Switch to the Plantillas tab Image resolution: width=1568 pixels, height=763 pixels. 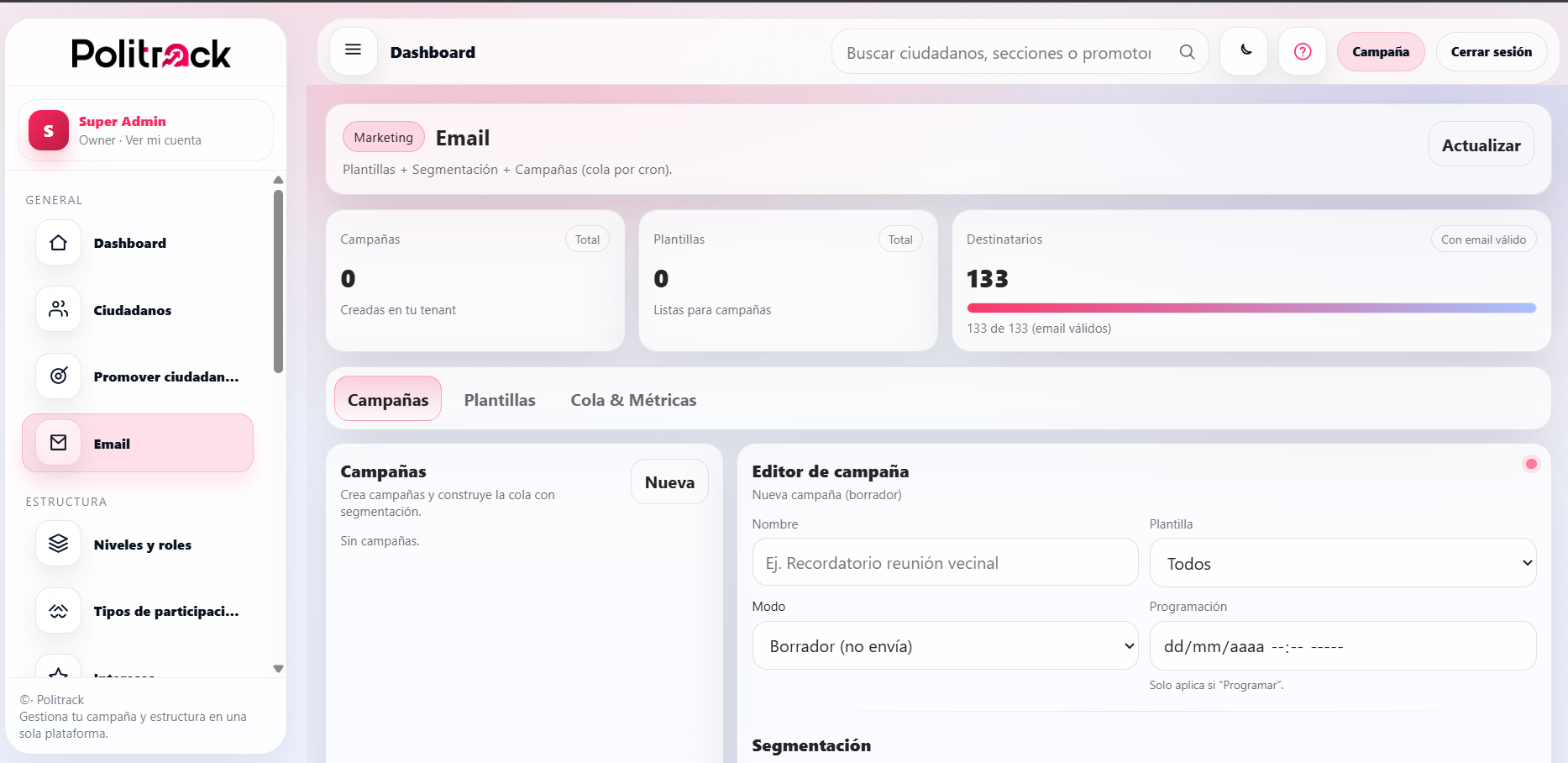tap(500, 399)
